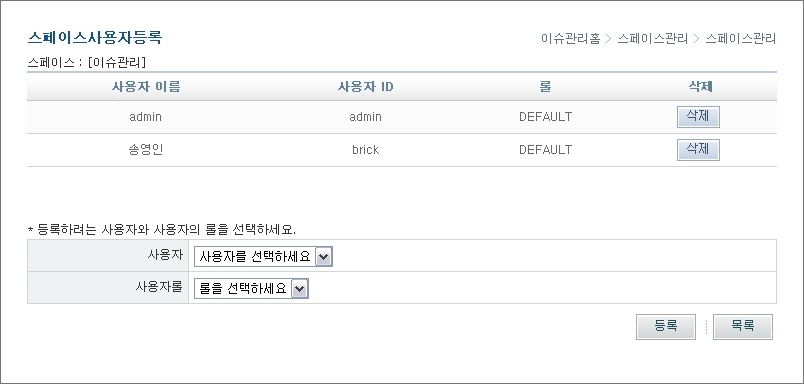Click the 삭제 column header
The height and width of the screenshot is (384, 804).
coord(700,87)
